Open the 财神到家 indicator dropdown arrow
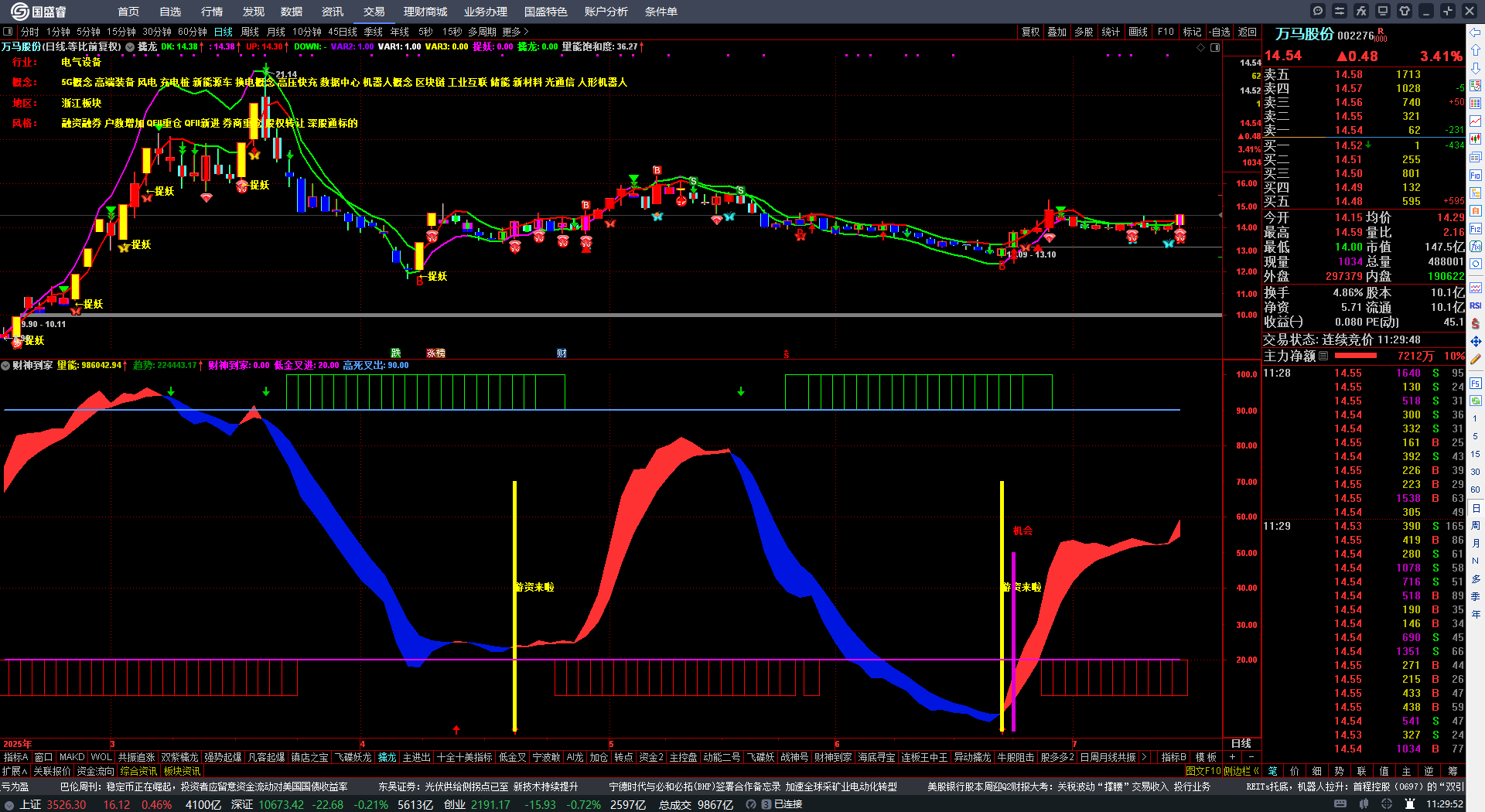Screen dimensions: 1485x812 pyautogui.click(x=5, y=365)
